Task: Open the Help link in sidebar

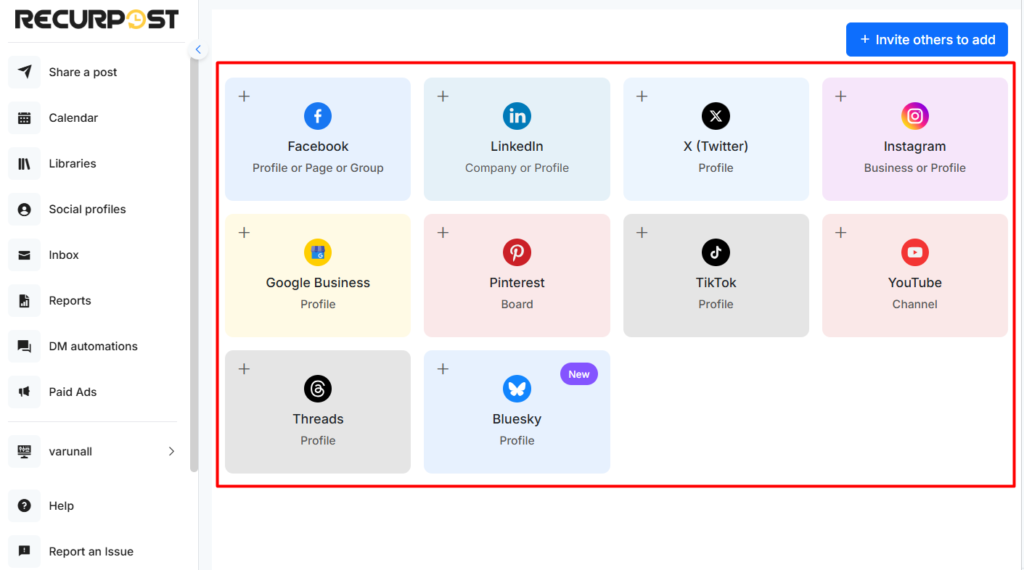Action: [x=61, y=506]
